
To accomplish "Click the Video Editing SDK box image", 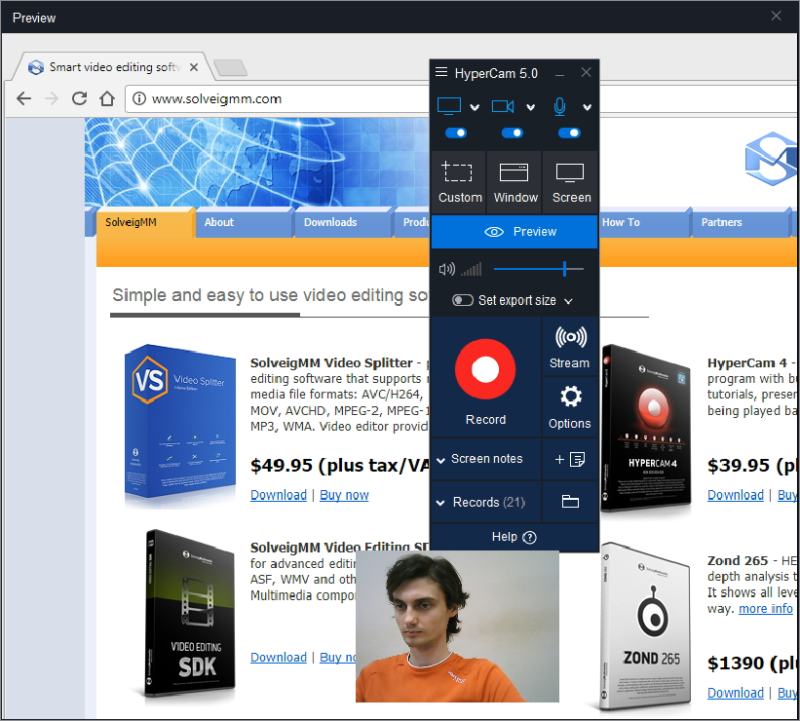I will 190,613.
